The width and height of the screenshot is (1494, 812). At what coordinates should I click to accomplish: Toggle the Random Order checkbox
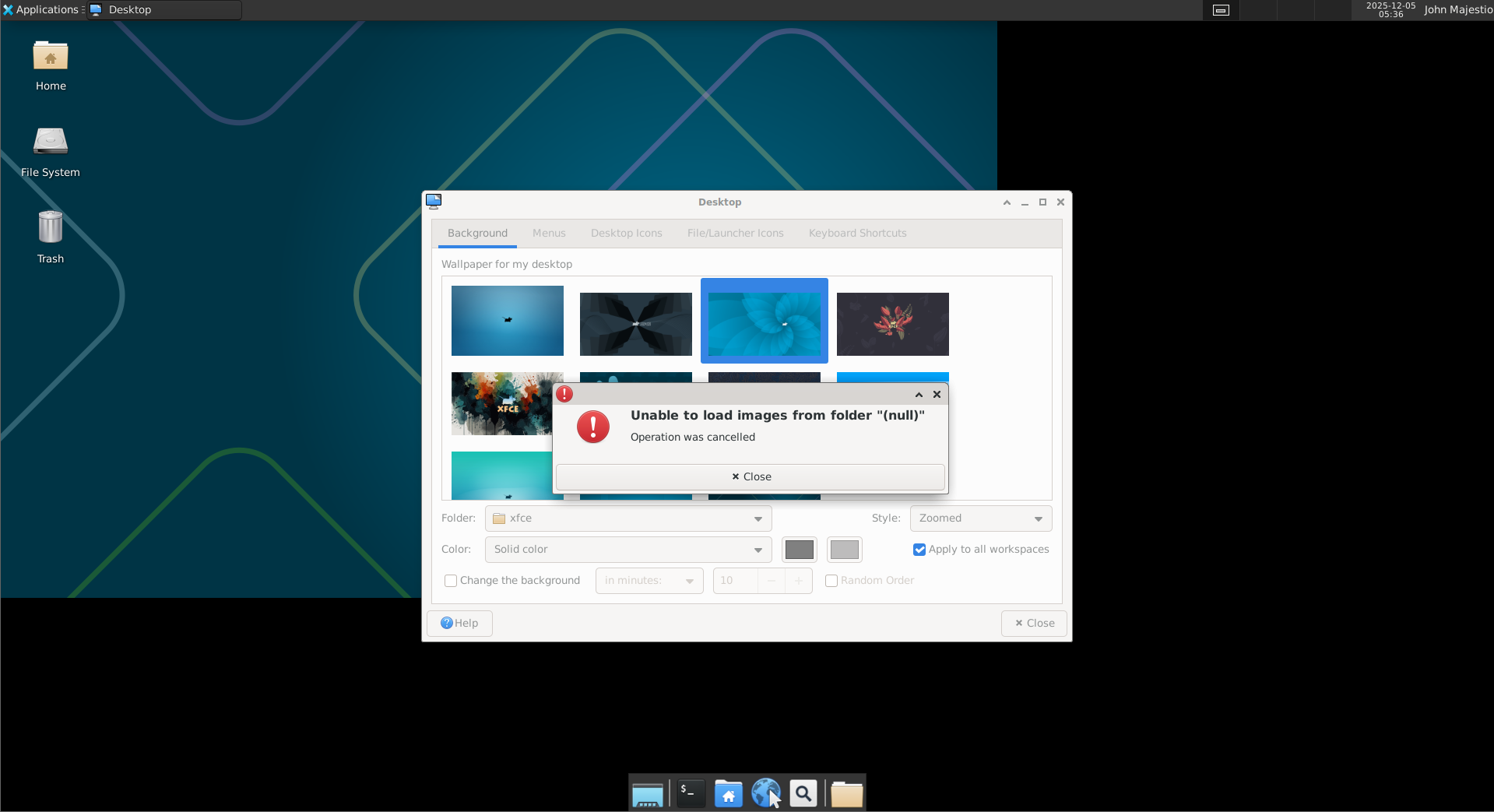831,581
